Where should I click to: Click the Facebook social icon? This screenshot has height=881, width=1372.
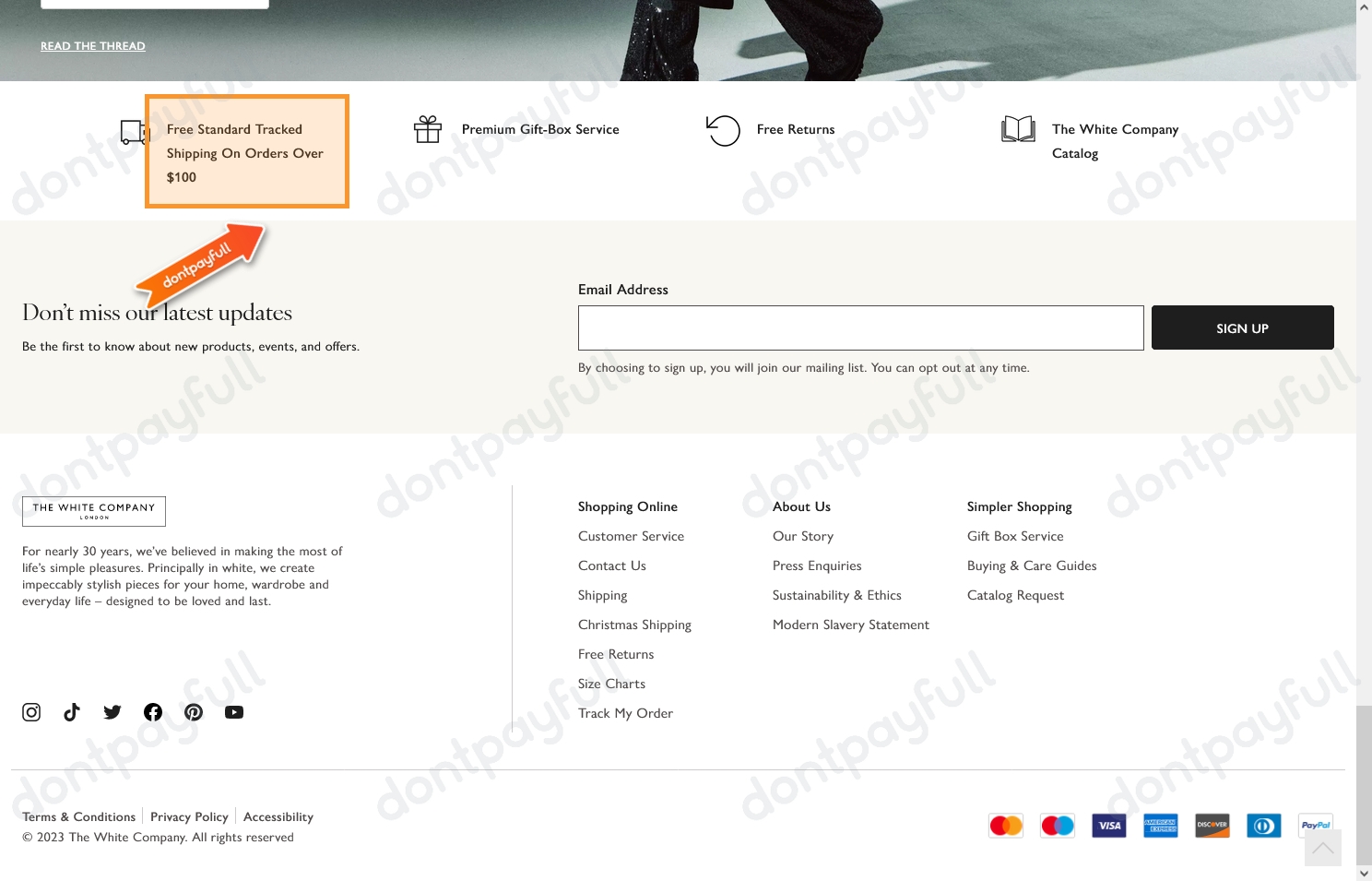point(152,711)
